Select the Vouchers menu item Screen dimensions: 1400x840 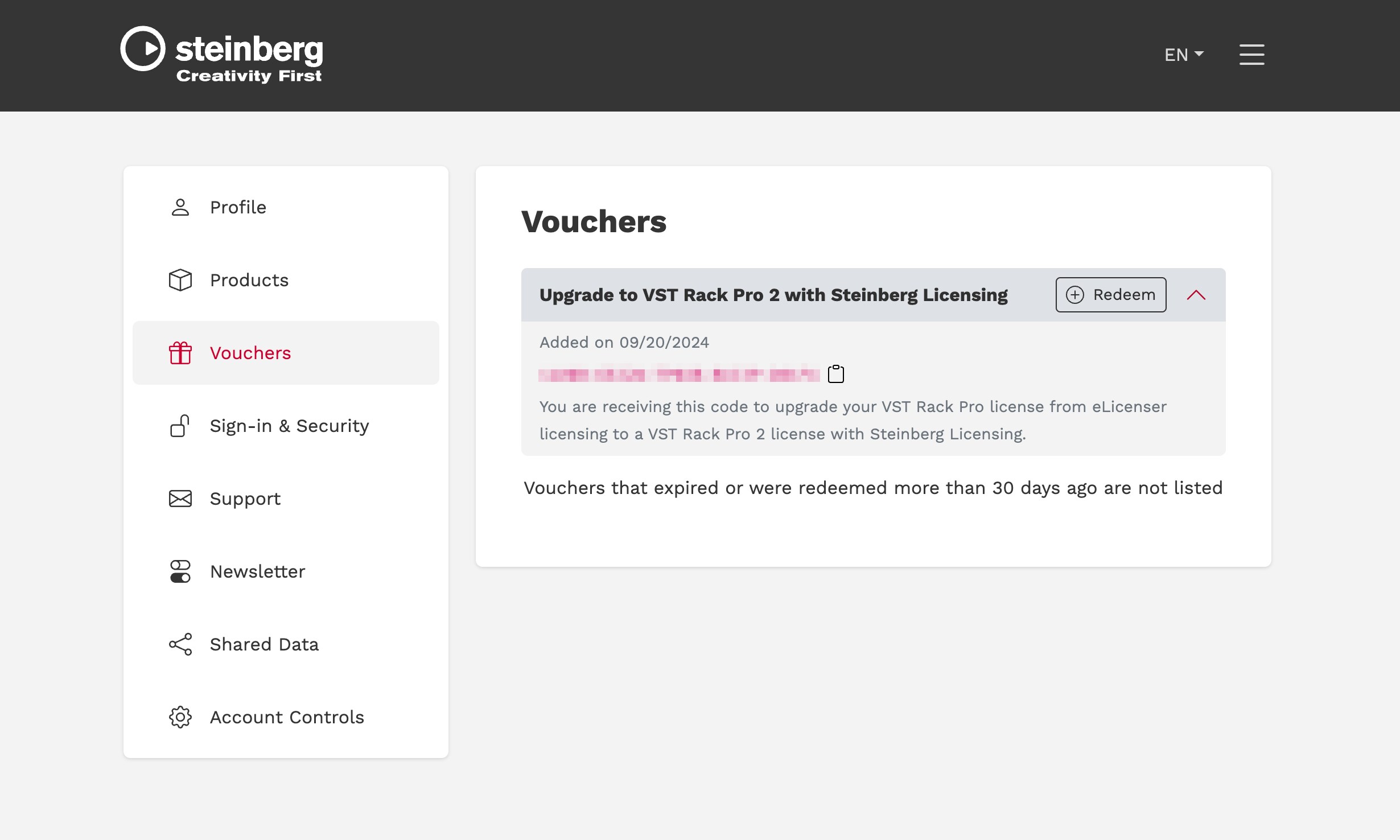pyautogui.click(x=250, y=352)
